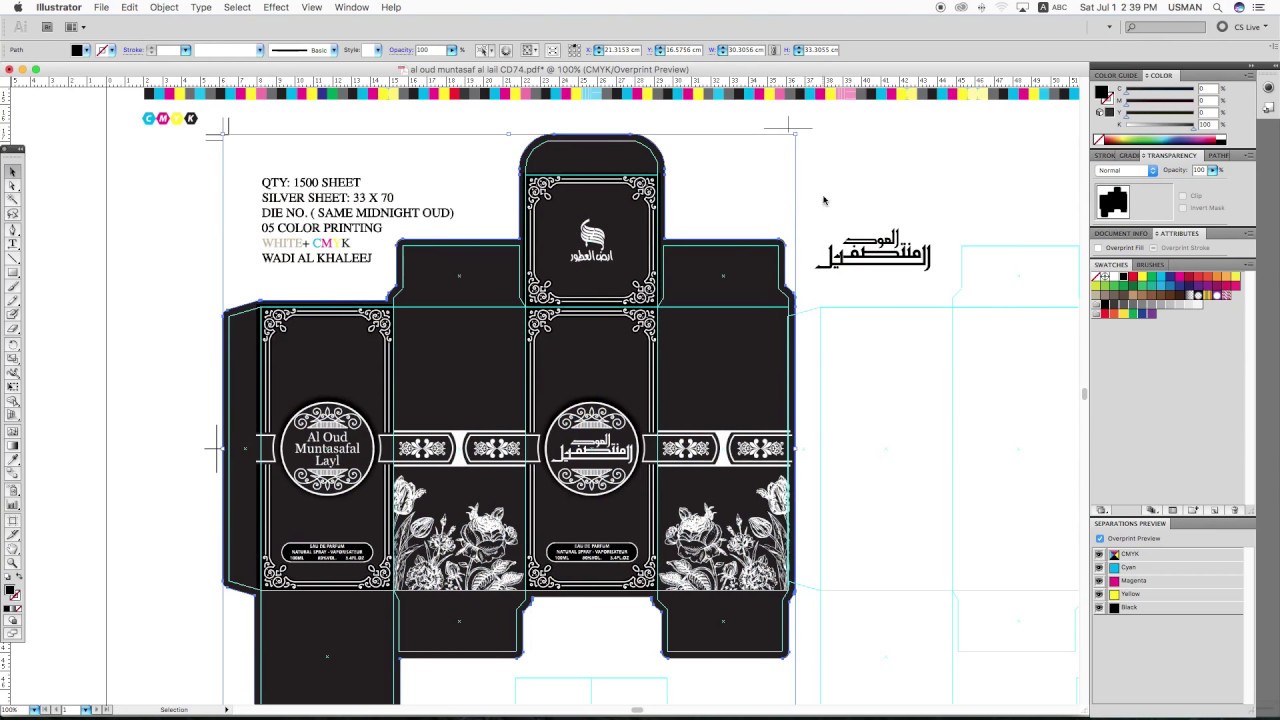Click the C slider in Color panel
The image size is (1280, 720).
[1160, 88]
